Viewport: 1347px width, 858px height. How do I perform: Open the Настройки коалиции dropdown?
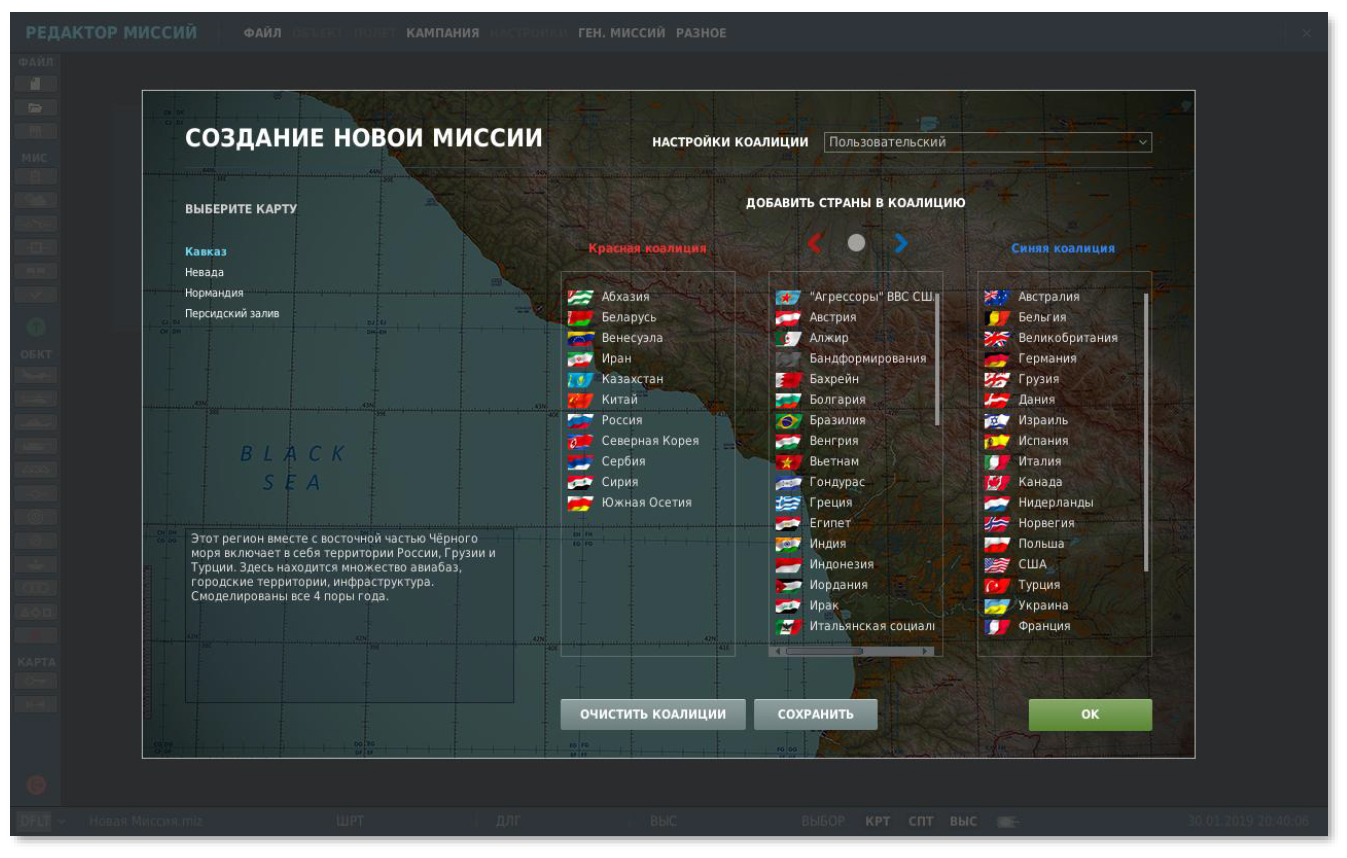(987, 142)
